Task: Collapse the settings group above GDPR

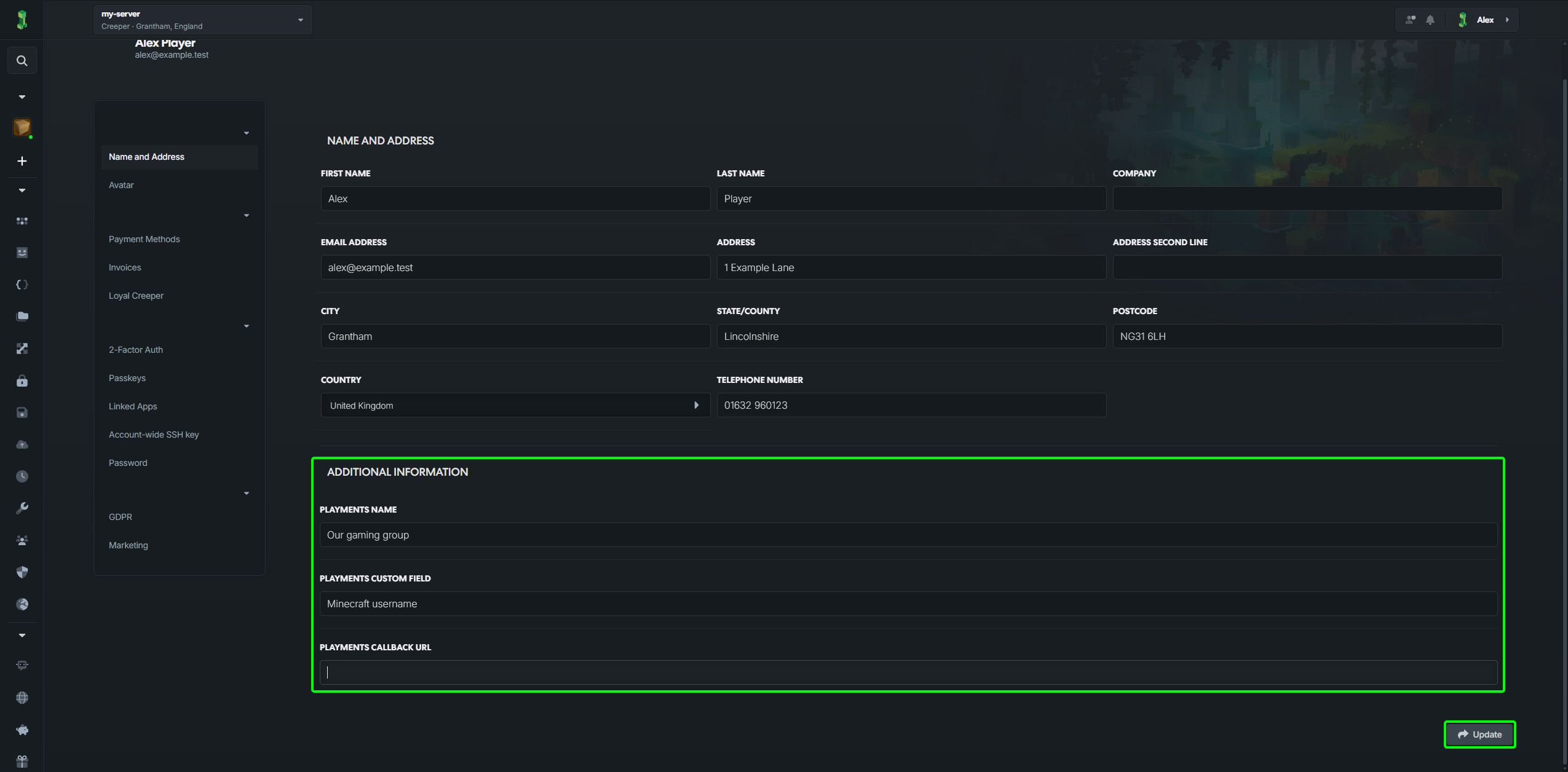Action: click(x=246, y=493)
